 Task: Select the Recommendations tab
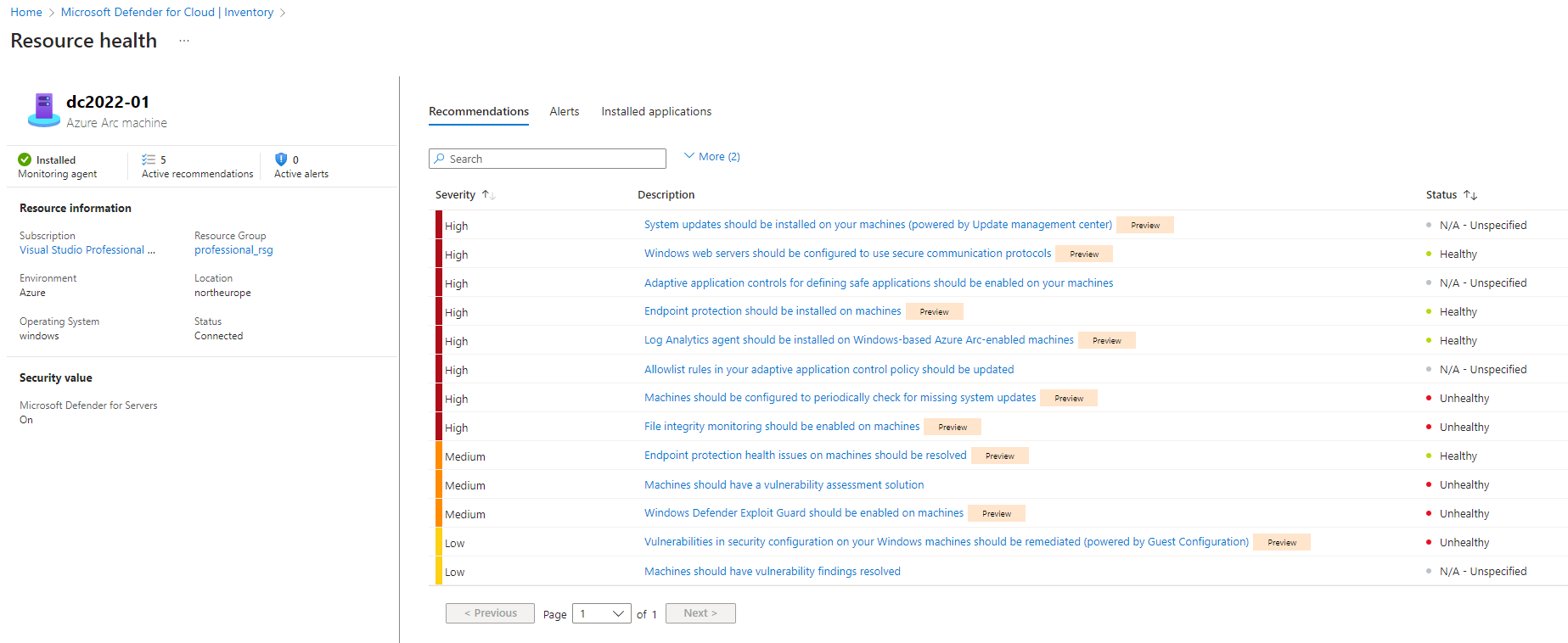[x=478, y=112]
